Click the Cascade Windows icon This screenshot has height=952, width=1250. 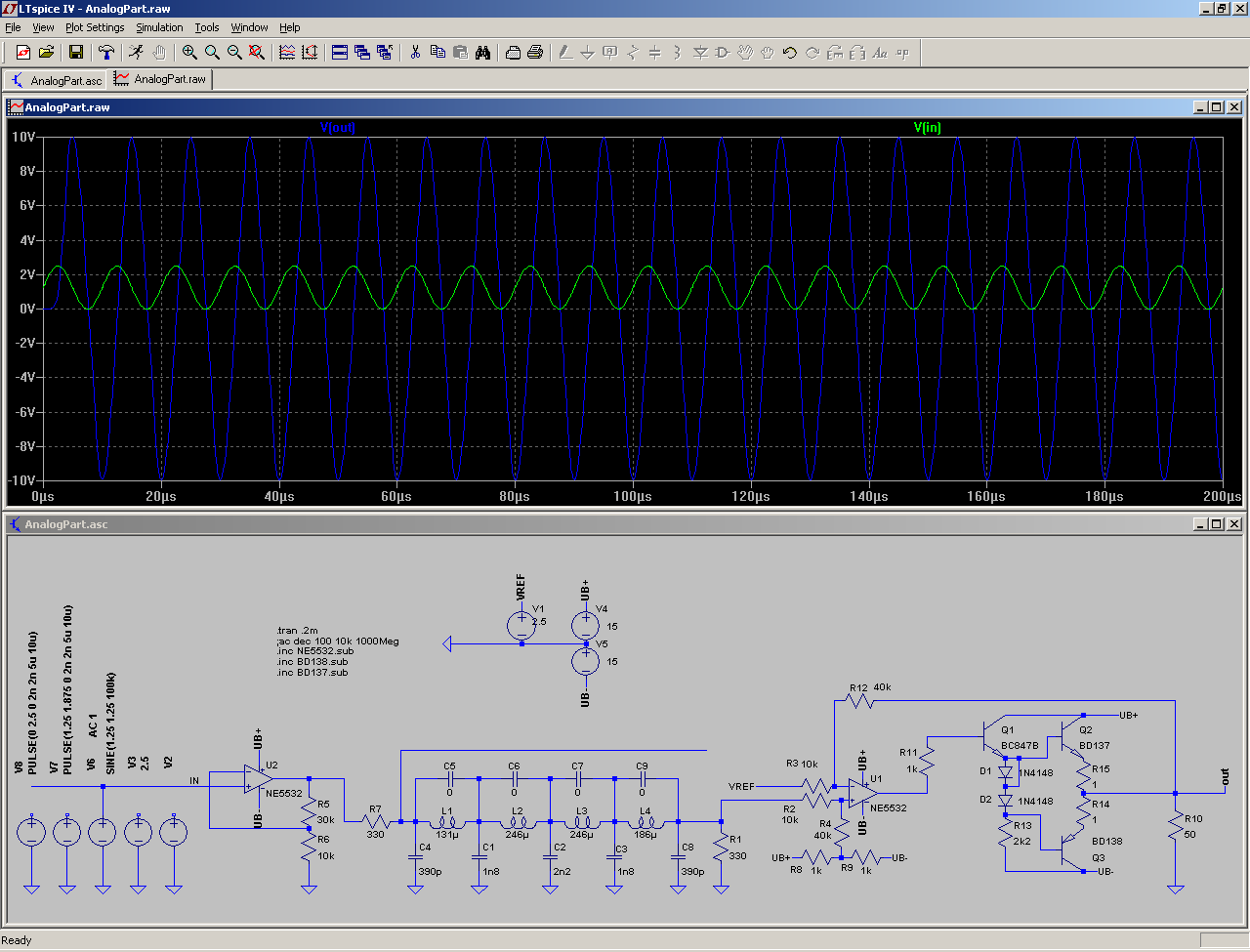[362, 52]
